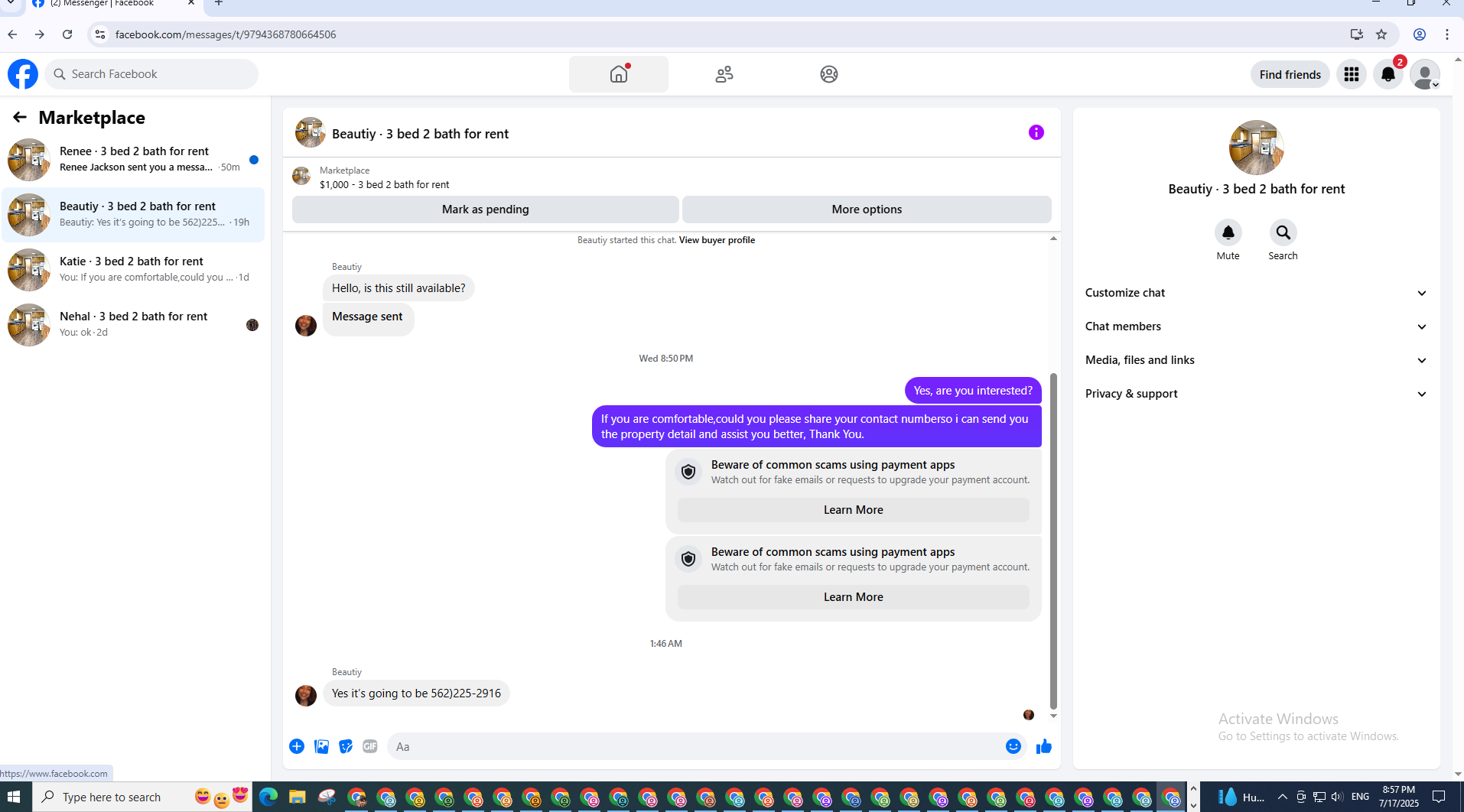
Task: Expand Customize chat section
Action: pos(1256,293)
